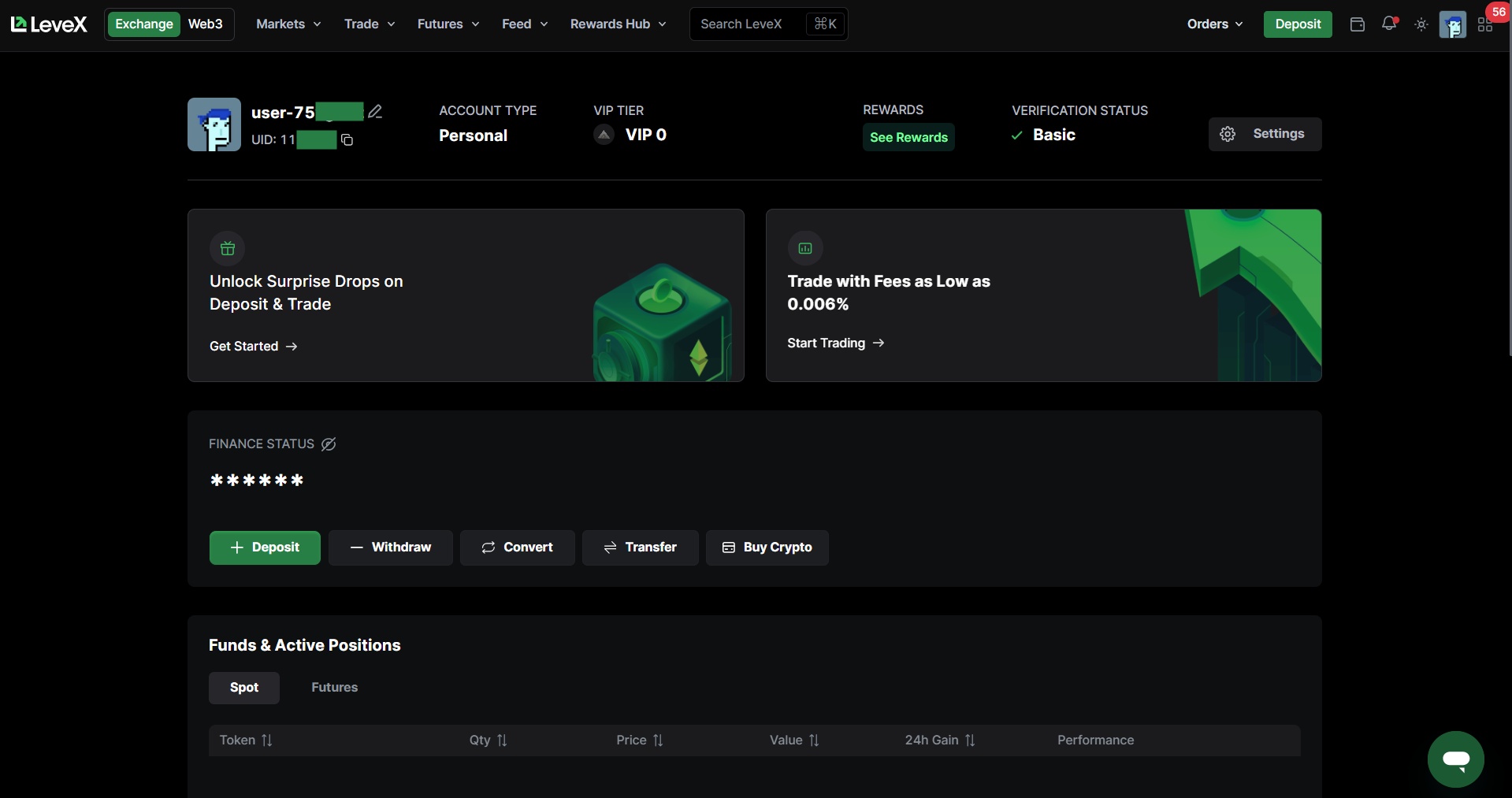Expand the Markets menu
This screenshot has height=798, width=1512.
click(x=288, y=24)
